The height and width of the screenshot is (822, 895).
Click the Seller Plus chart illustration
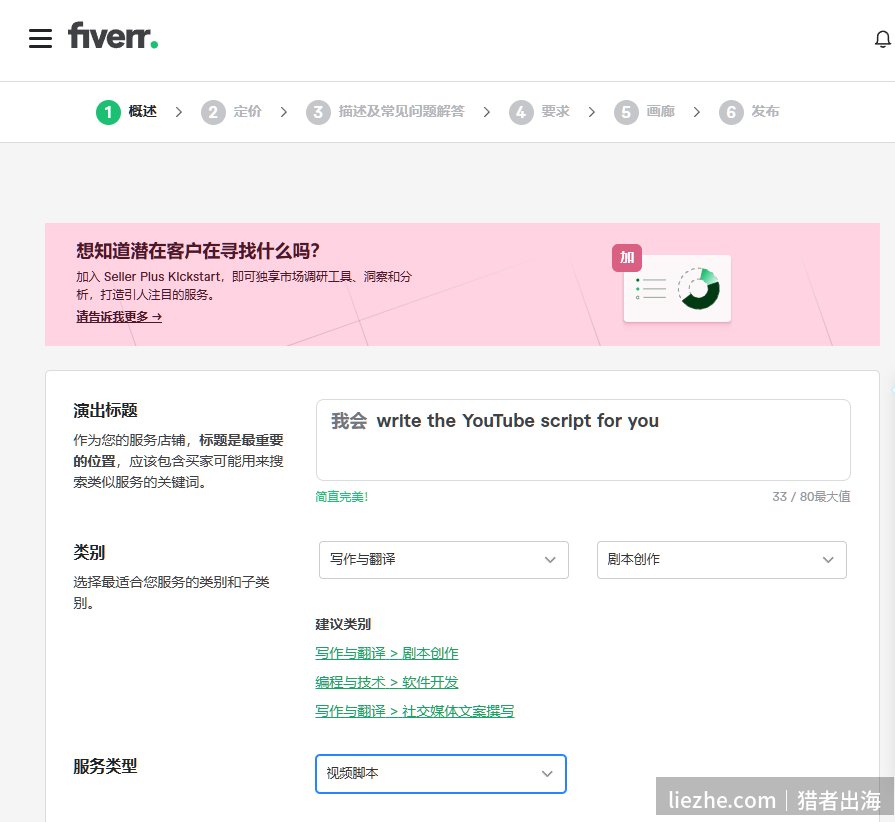click(678, 289)
